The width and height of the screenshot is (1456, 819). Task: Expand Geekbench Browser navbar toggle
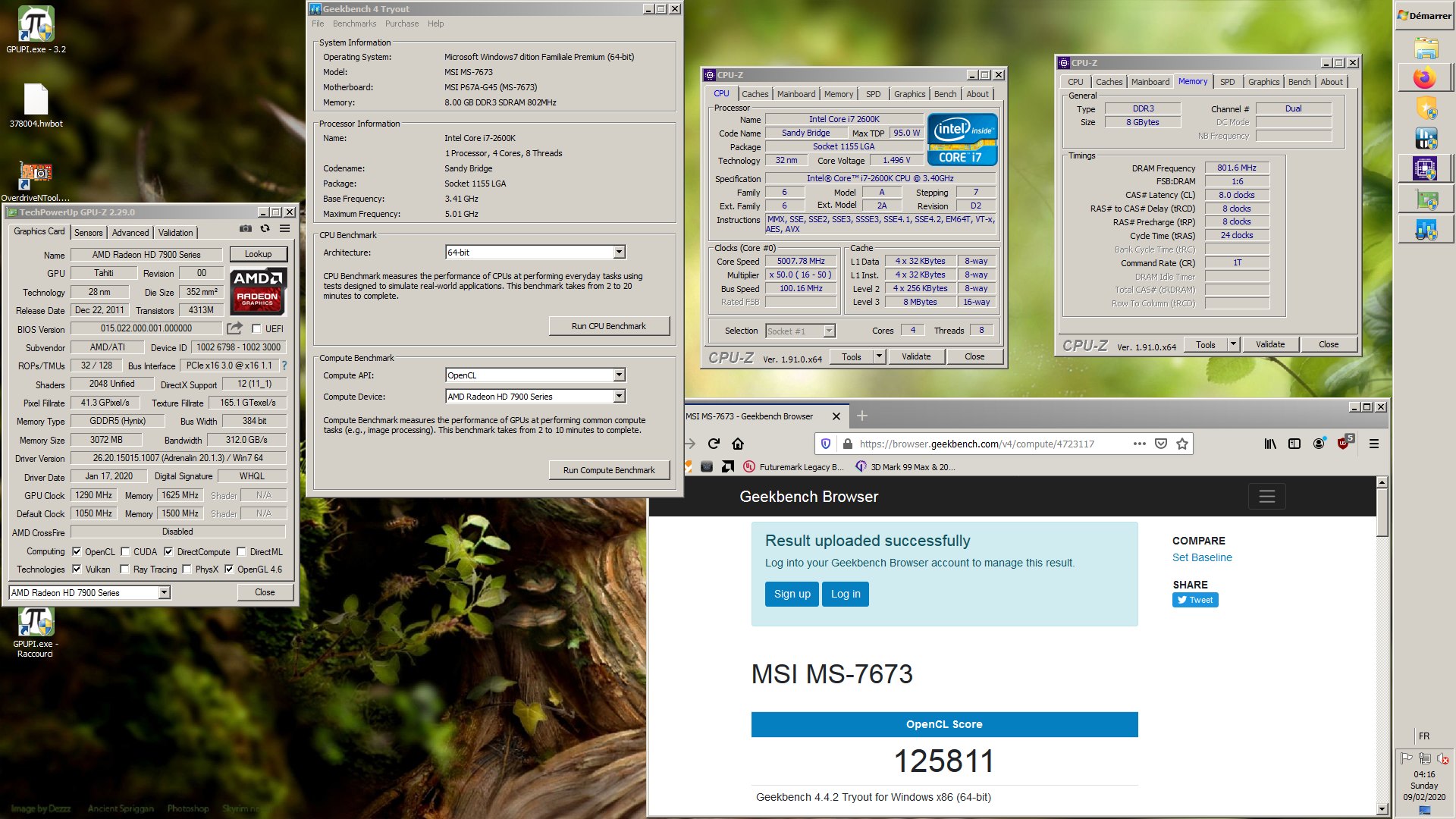click(x=1266, y=497)
